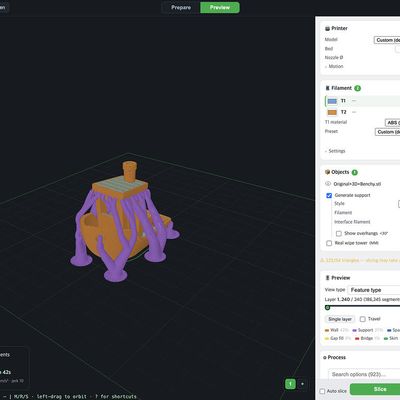Open the printer Model dropdown
The height and width of the screenshot is (400, 400).
(387, 40)
